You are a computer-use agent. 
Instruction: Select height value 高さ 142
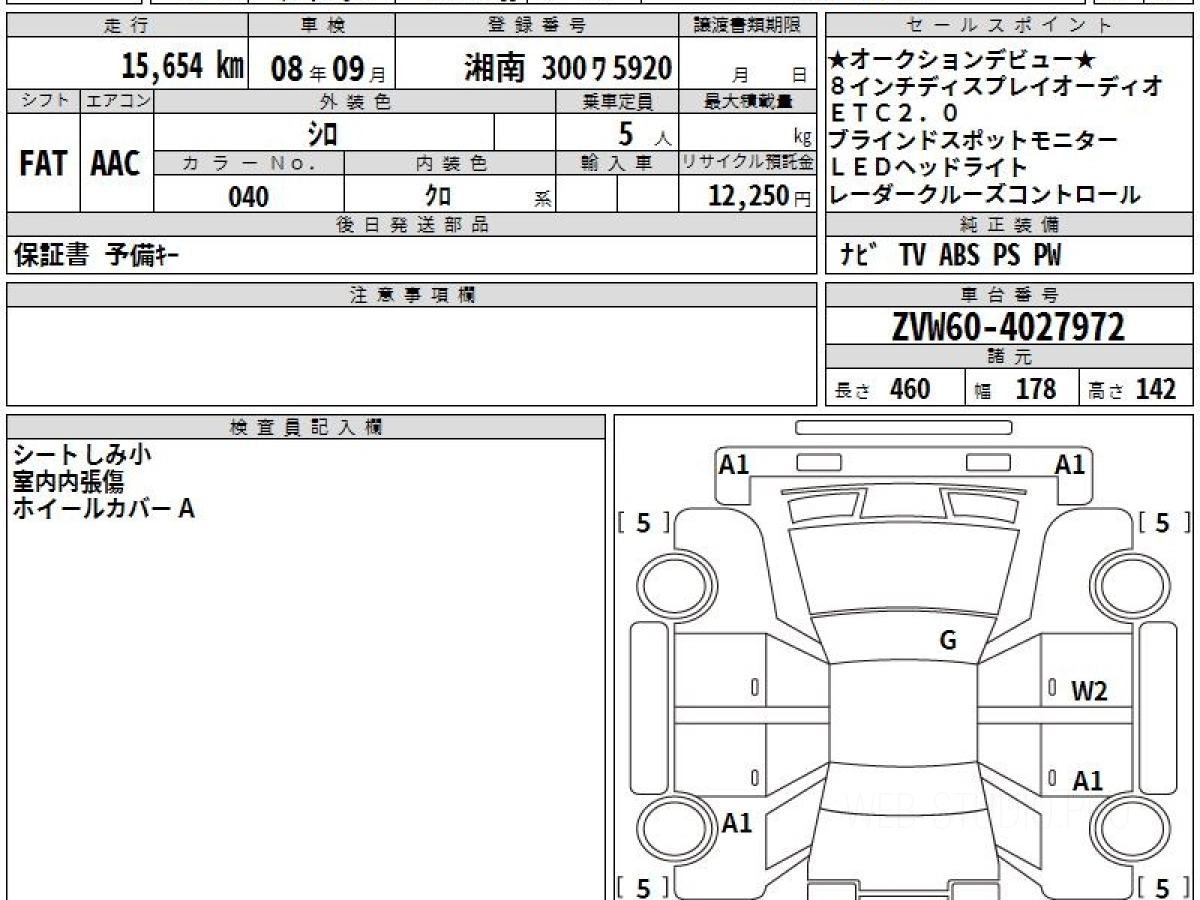coord(1132,389)
